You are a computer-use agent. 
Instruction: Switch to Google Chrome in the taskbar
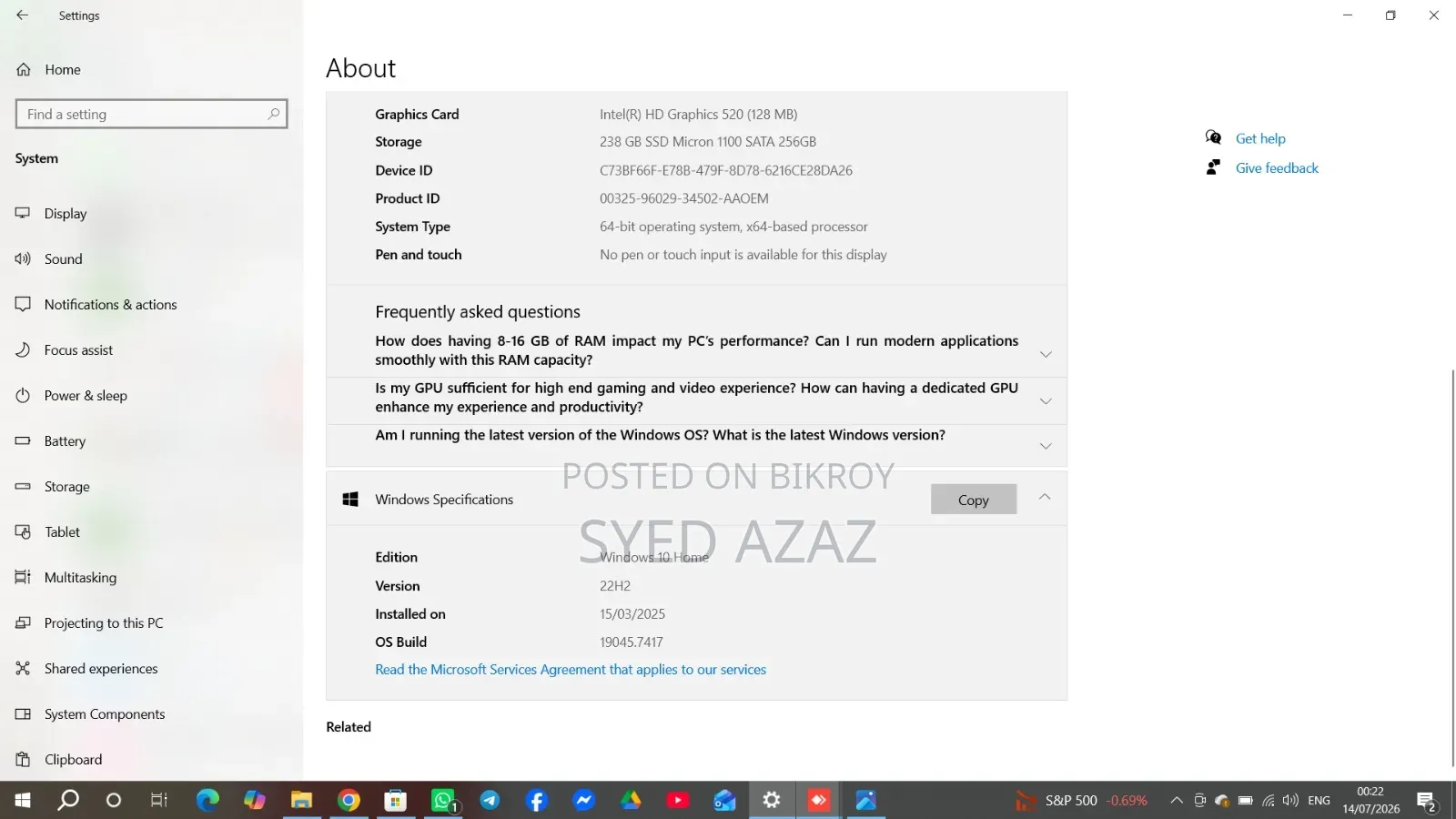pos(349,801)
